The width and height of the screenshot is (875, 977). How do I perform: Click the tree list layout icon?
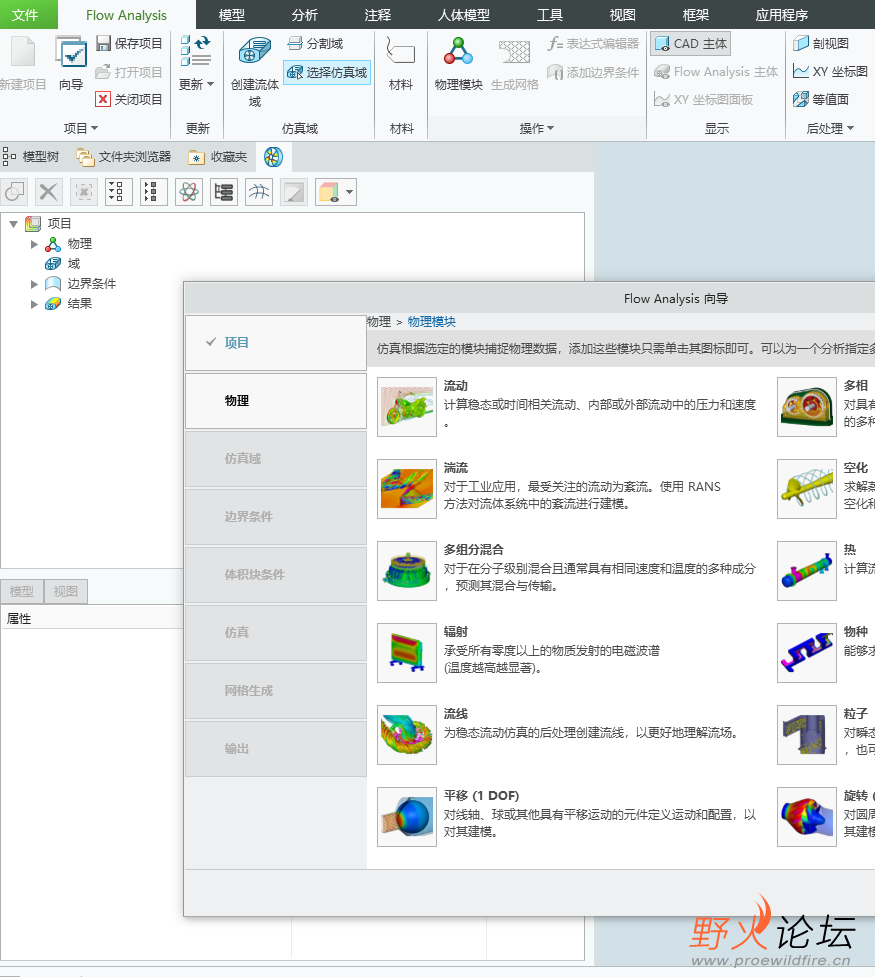click(x=224, y=192)
